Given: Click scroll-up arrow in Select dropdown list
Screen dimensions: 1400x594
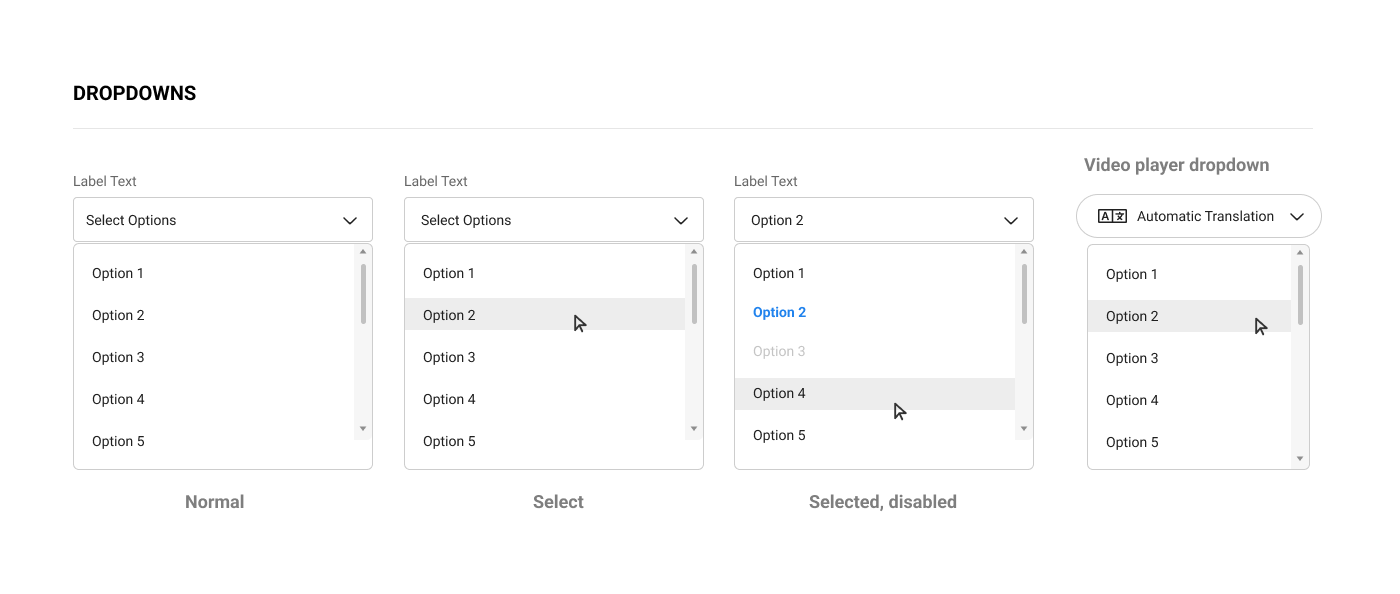Looking at the screenshot, I should point(694,252).
